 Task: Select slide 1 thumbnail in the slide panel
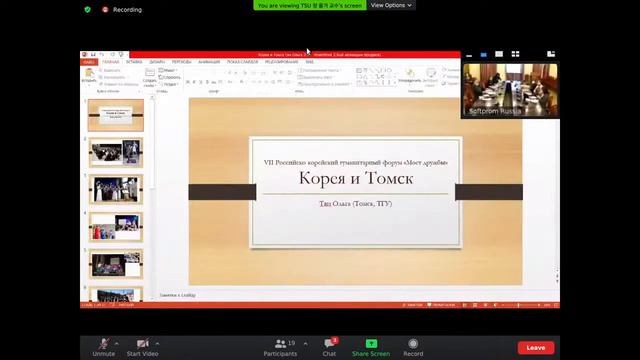pos(116,115)
